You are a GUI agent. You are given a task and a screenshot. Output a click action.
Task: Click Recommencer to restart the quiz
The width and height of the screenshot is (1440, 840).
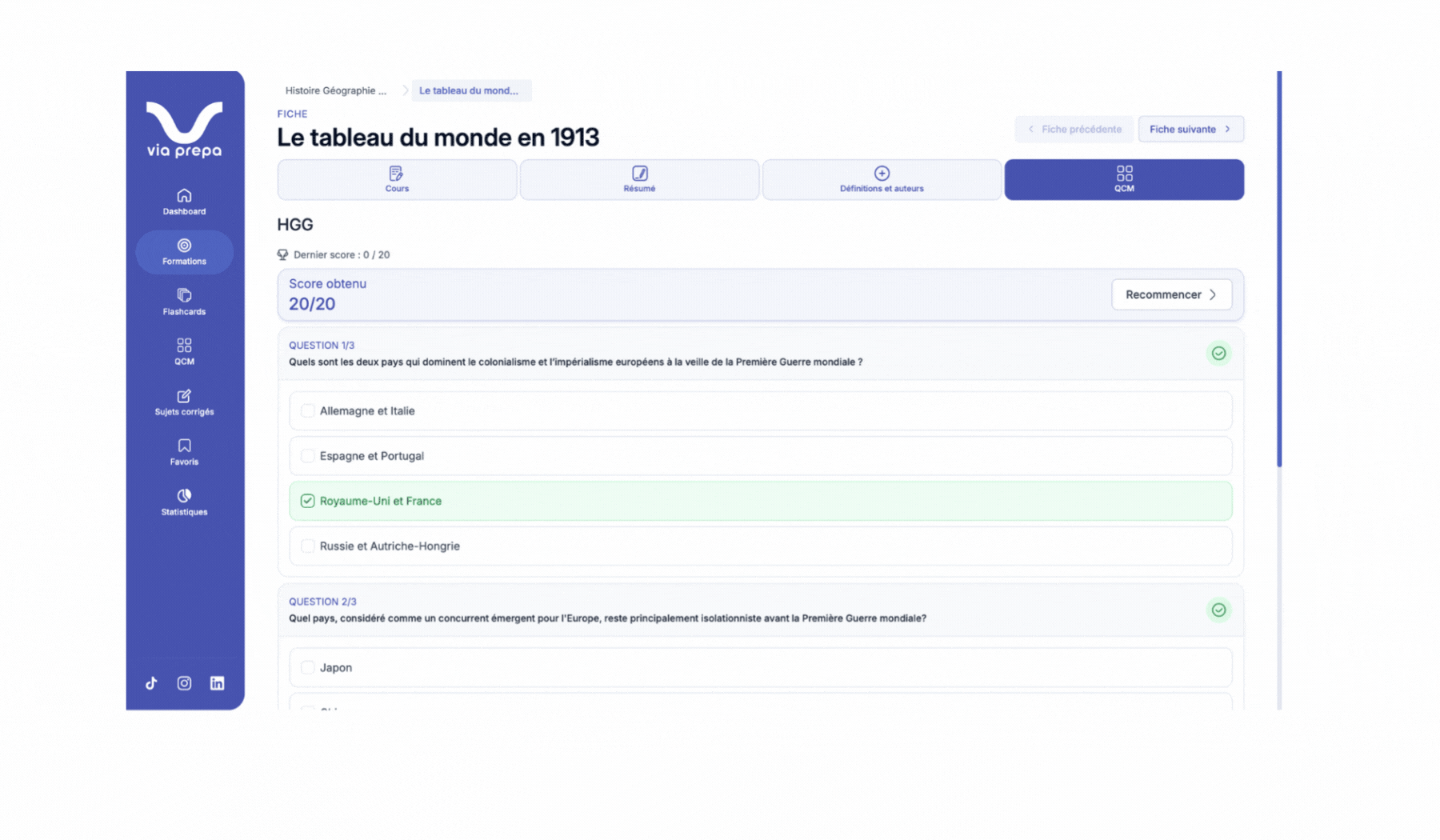click(1170, 294)
